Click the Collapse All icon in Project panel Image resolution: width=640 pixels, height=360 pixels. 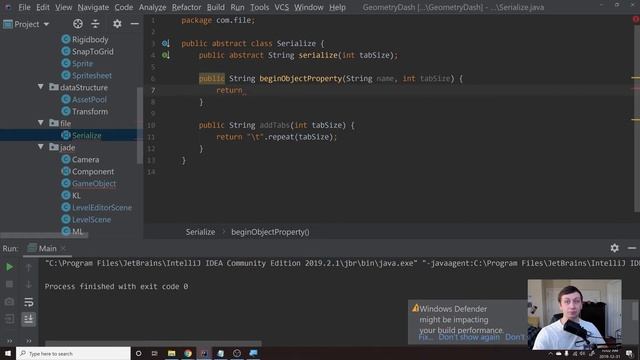point(95,24)
